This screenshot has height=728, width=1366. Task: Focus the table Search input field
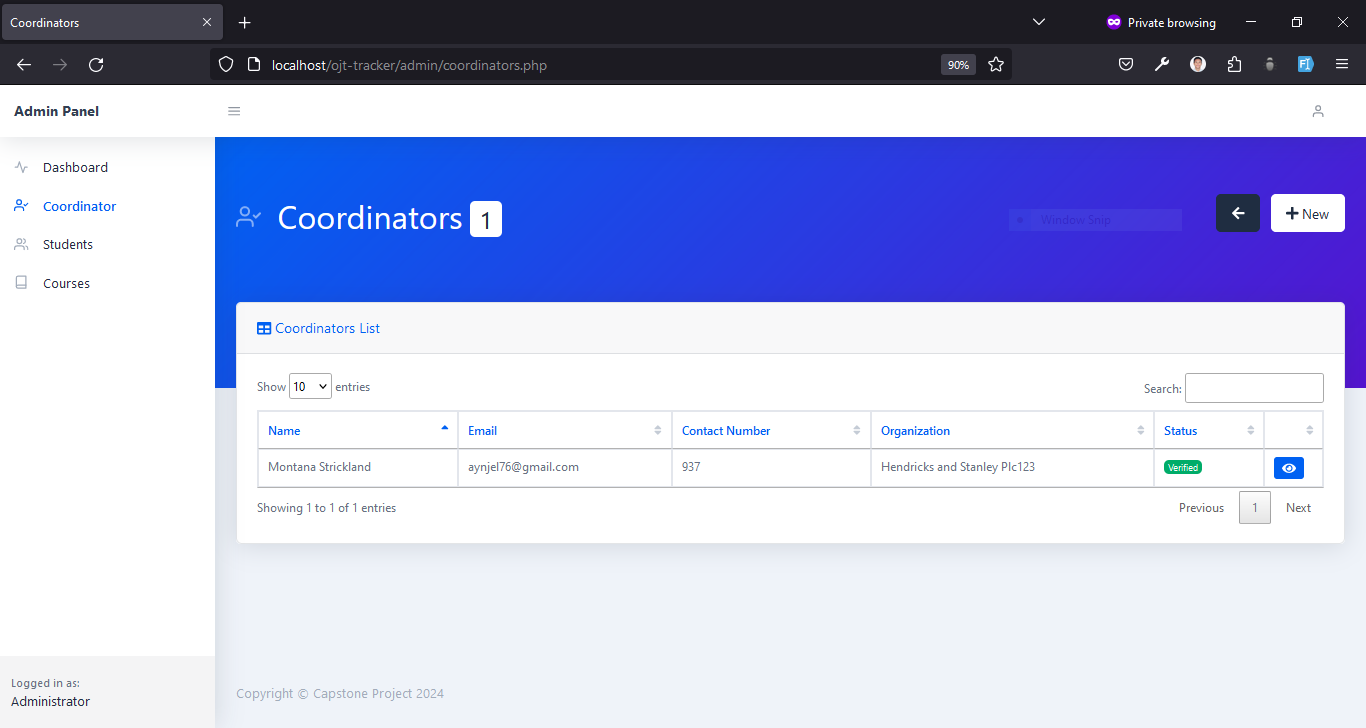click(1254, 388)
